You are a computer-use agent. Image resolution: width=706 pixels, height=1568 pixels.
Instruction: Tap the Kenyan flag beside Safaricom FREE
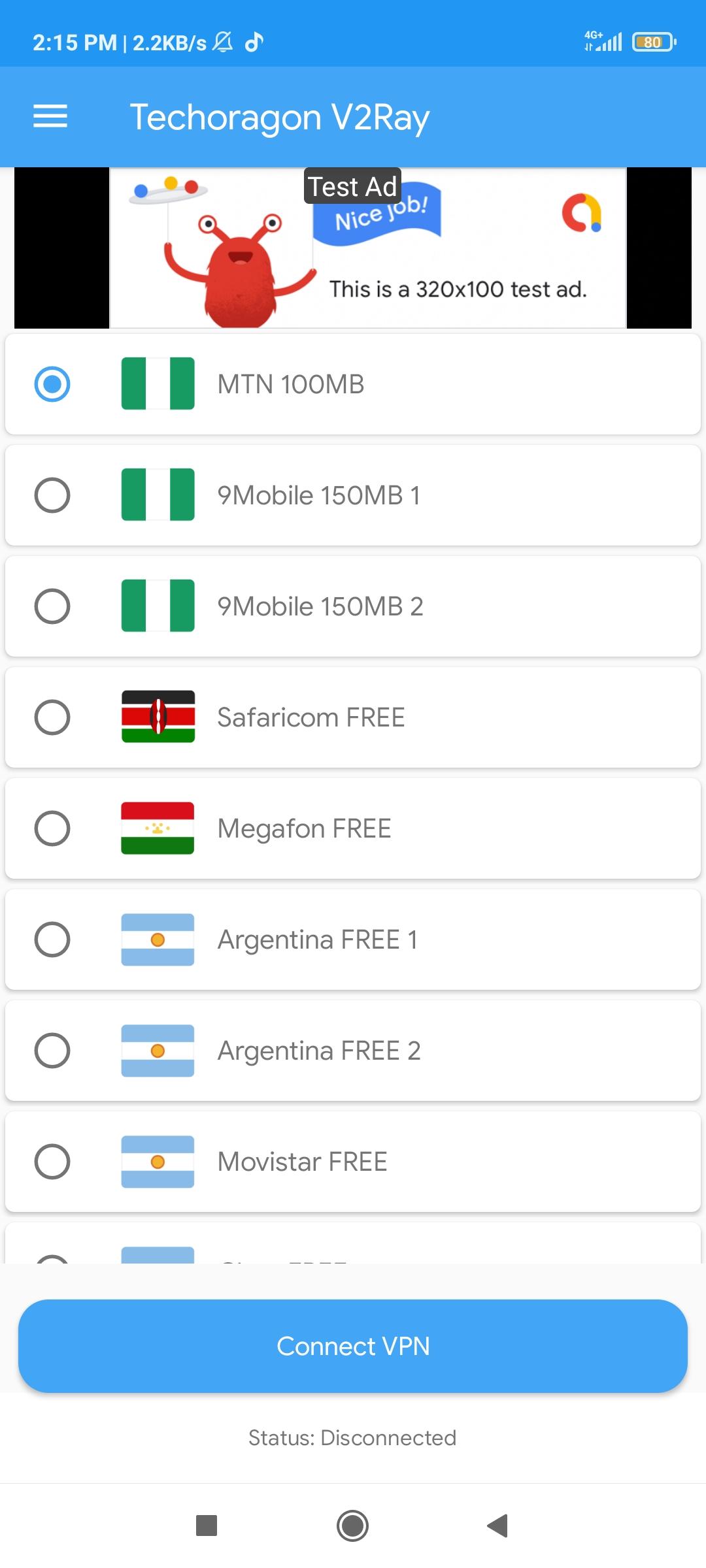pyautogui.click(x=158, y=717)
